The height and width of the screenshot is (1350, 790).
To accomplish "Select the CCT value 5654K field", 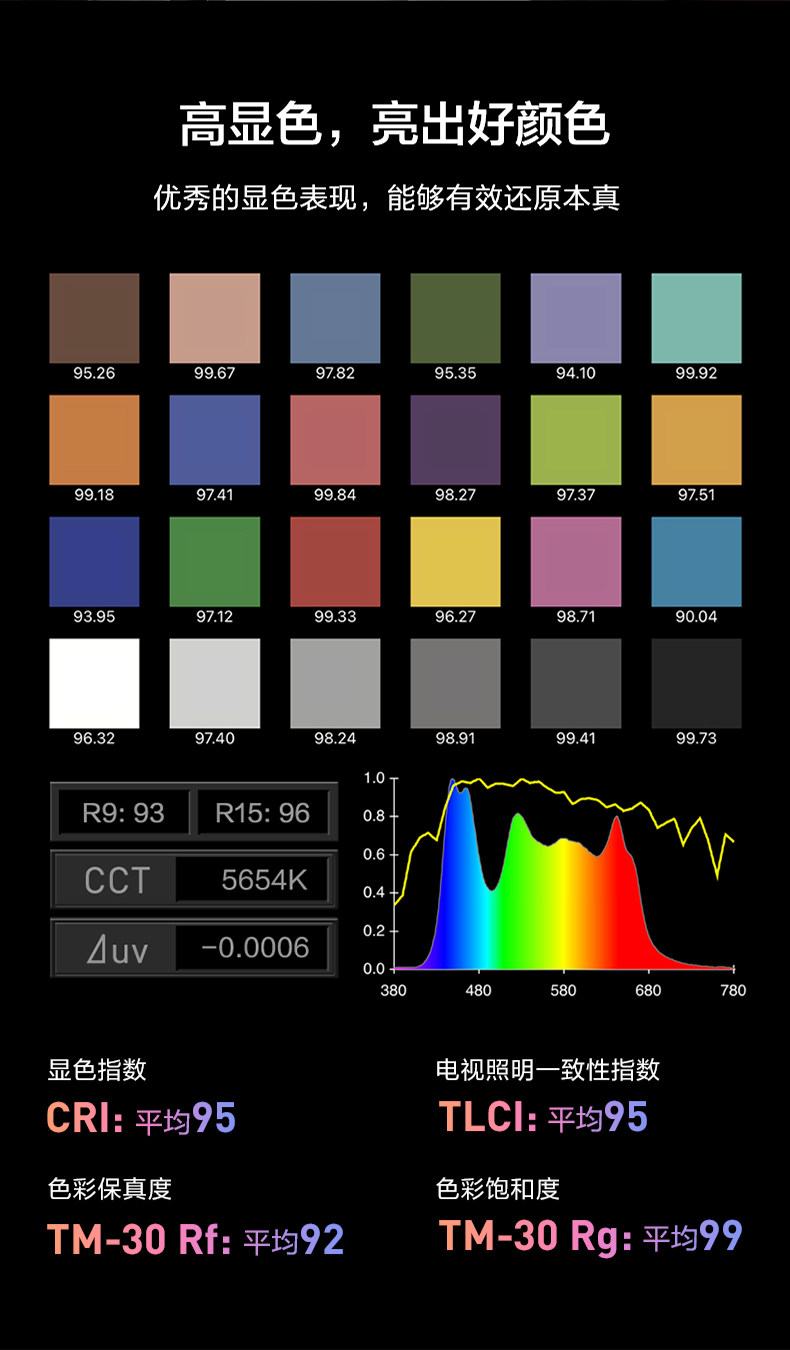I will click(x=251, y=880).
